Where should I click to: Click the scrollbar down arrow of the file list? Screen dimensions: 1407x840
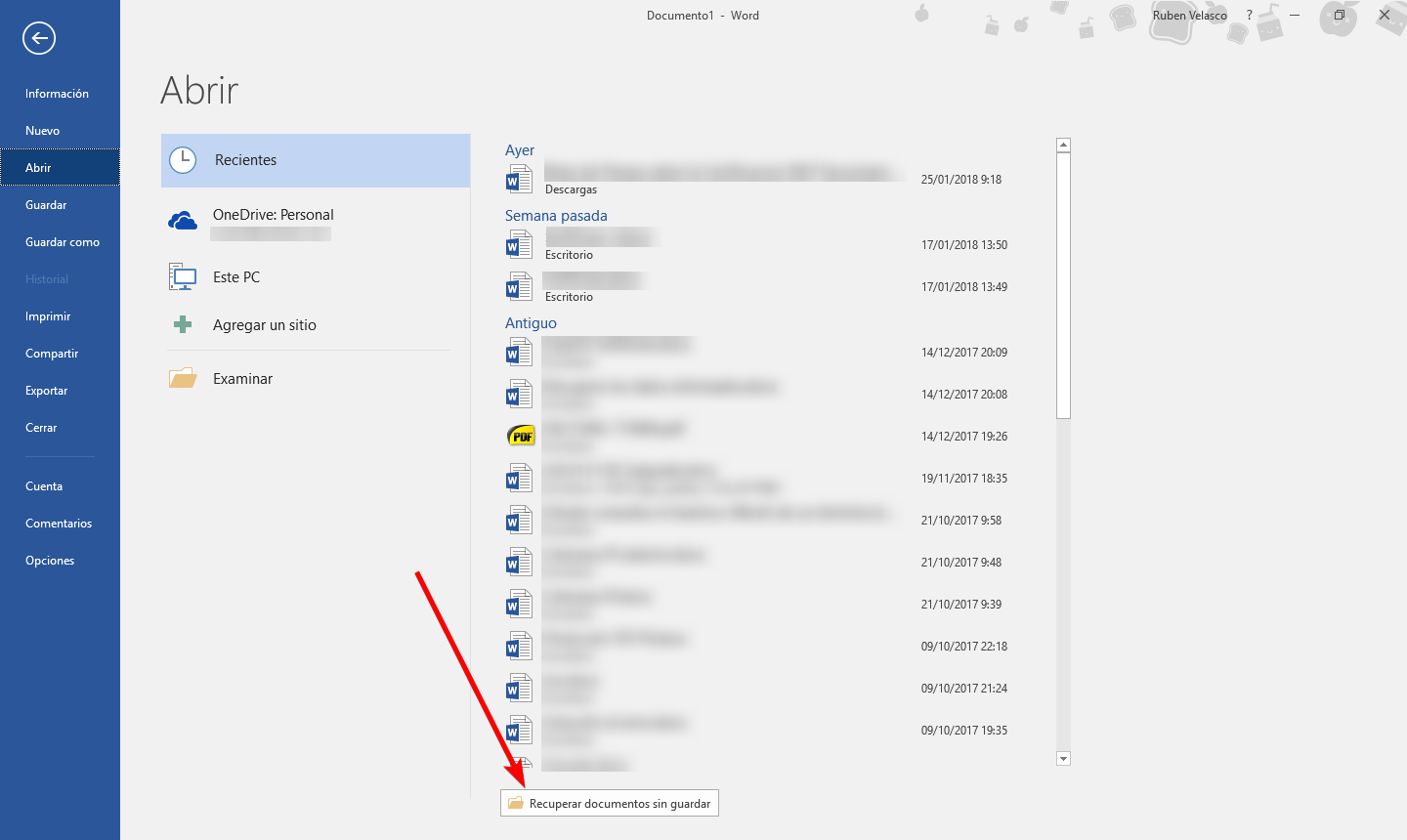click(1064, 759)
